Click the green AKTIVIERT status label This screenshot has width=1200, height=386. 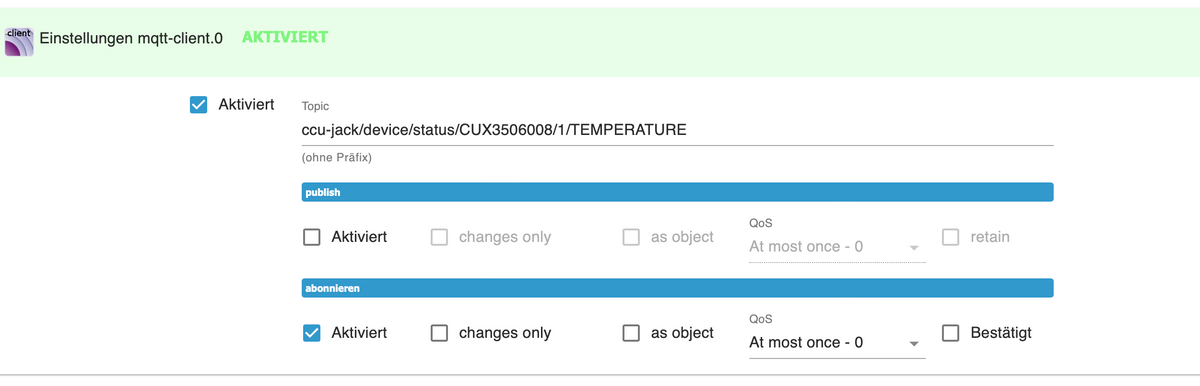285,37
